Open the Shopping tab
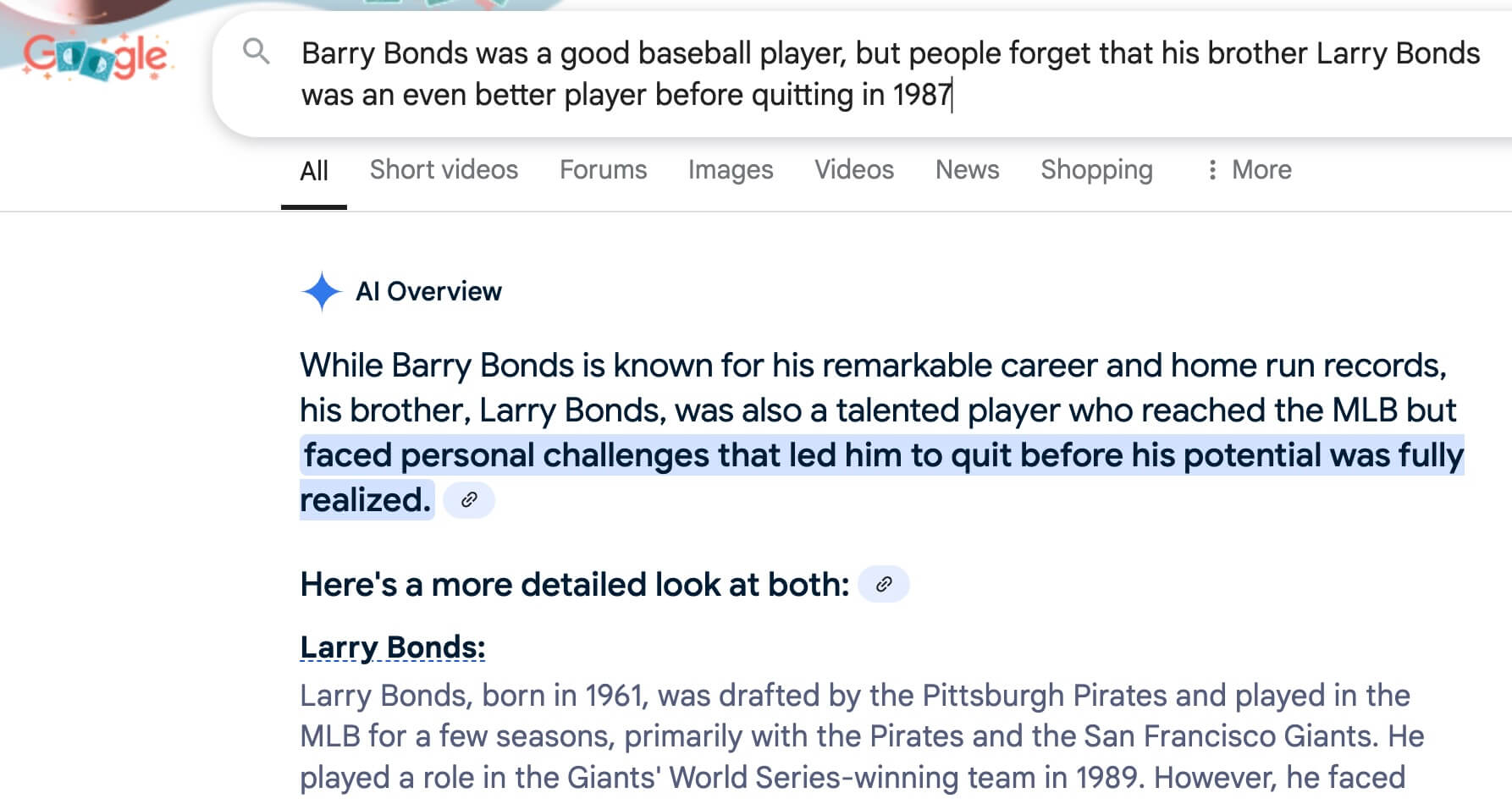 (1096, 170)
